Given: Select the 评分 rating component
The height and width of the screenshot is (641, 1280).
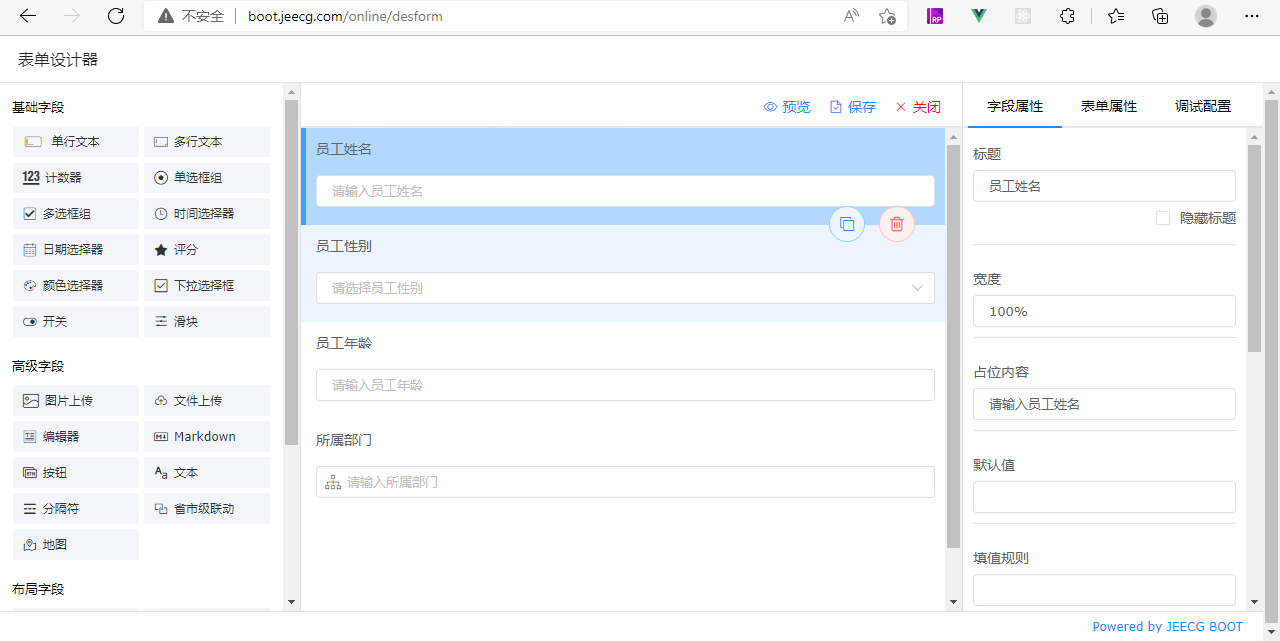Looking at the screenshot, I should pos(207,250).
